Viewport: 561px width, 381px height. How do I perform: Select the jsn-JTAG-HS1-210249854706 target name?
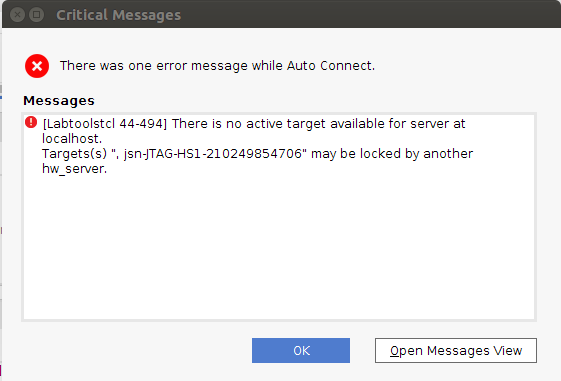coord(213,153)
